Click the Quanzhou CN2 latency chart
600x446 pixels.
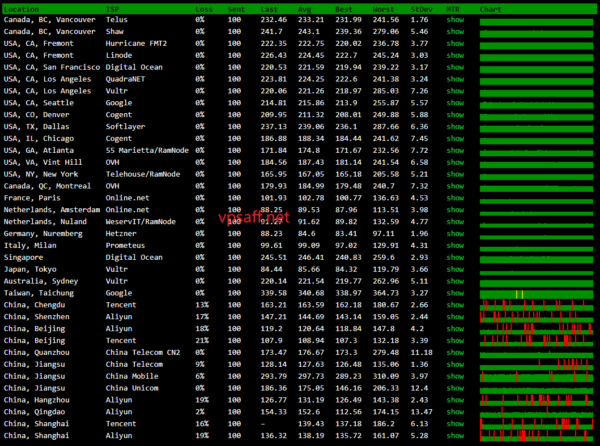pyautogui.click(x=536, y=355)
